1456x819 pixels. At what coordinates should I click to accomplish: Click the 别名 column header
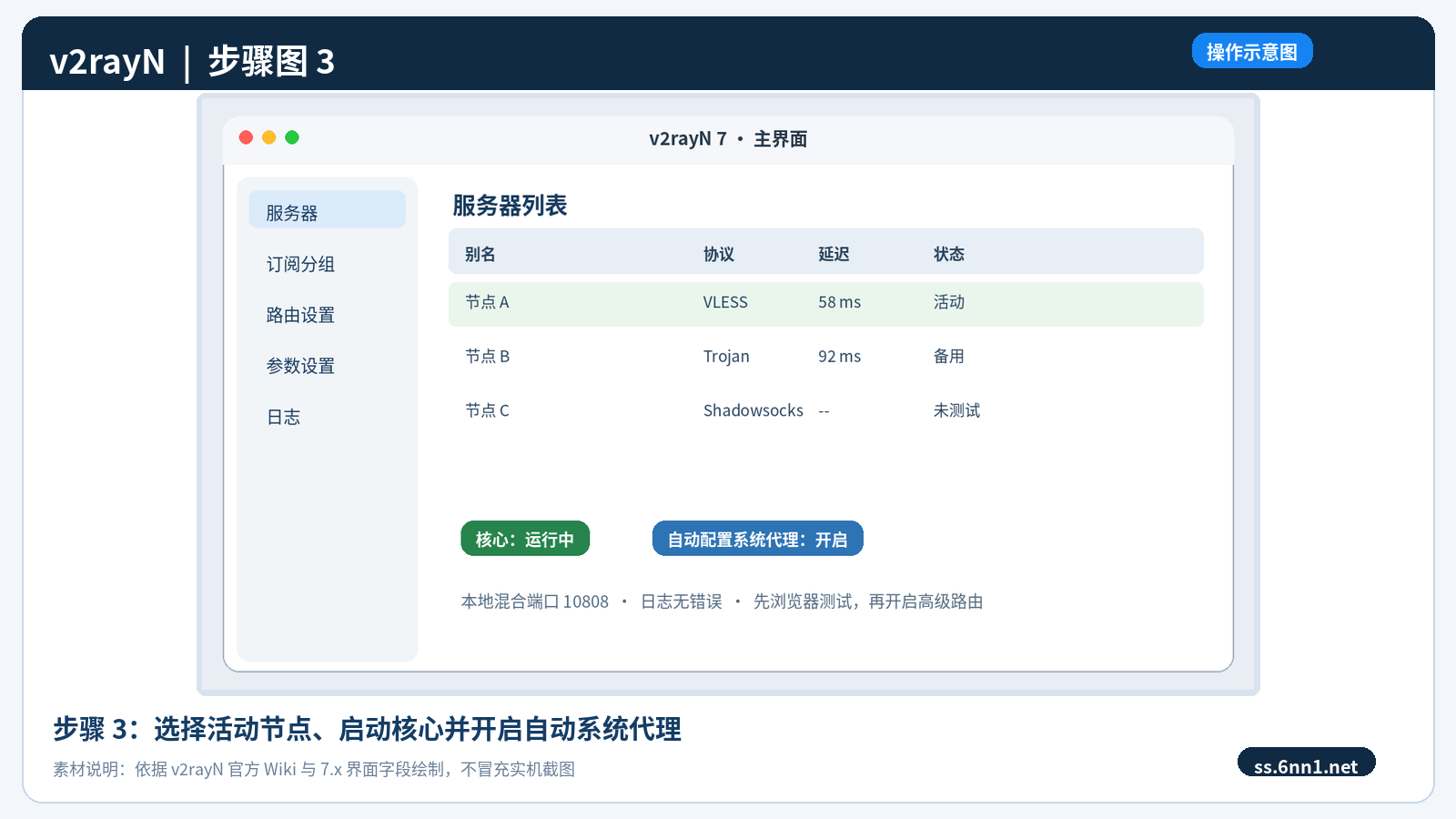480,254
